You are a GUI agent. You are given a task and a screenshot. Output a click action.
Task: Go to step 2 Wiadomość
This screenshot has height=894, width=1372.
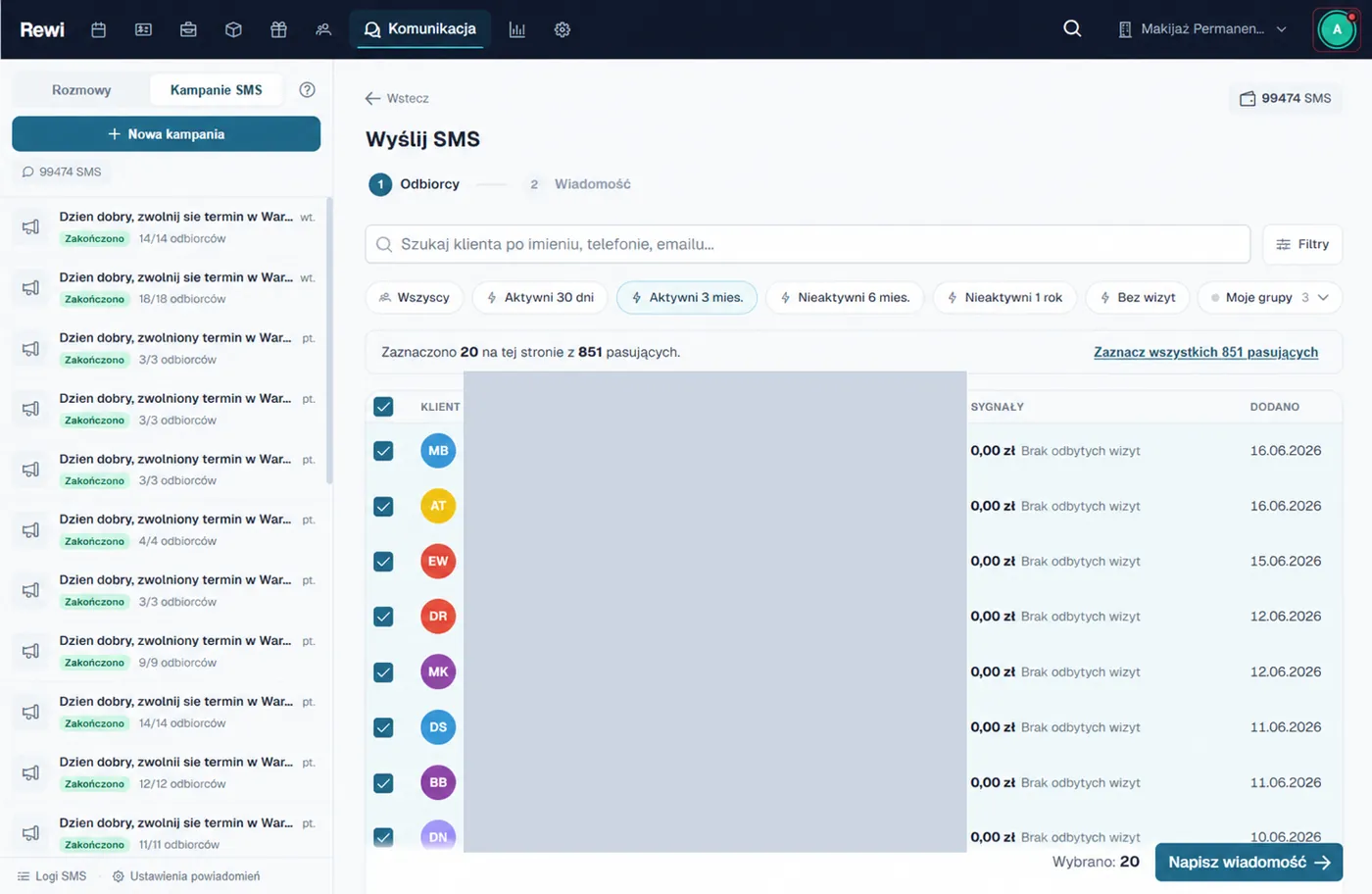(x=578, y=184)
